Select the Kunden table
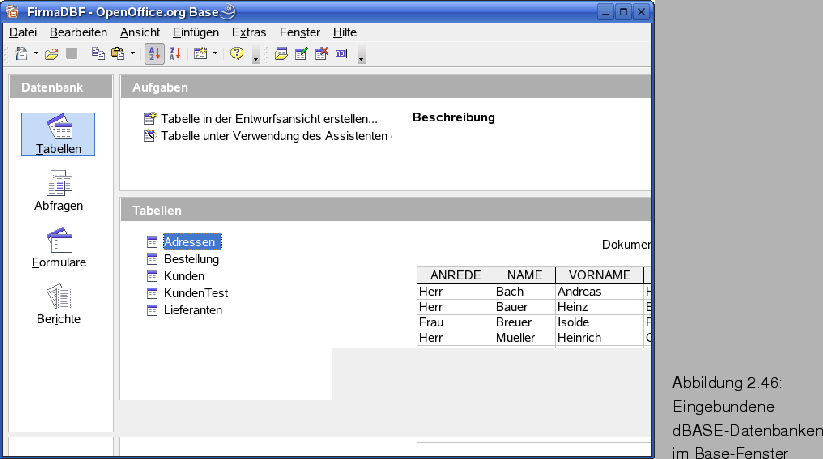The width and height of the screenshot is (823, 459). tap(184, 276)
